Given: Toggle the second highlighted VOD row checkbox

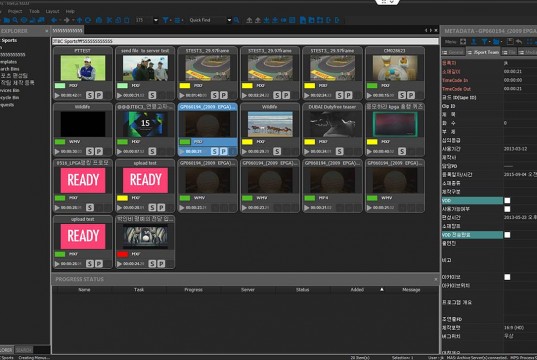Looking at the screenshot, I should [x=507, y=235].
